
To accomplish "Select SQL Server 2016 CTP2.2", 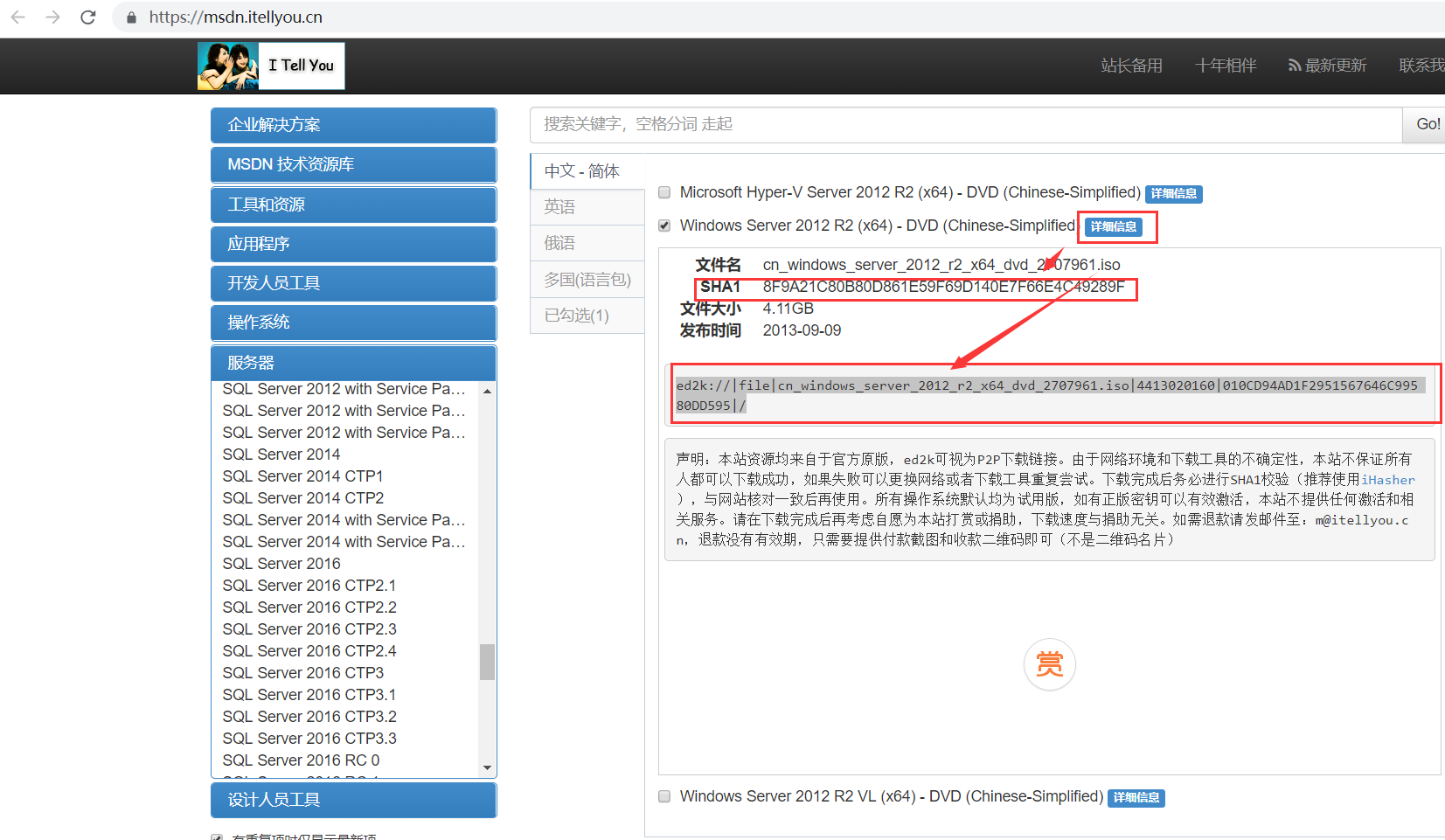I will [309, 607].
